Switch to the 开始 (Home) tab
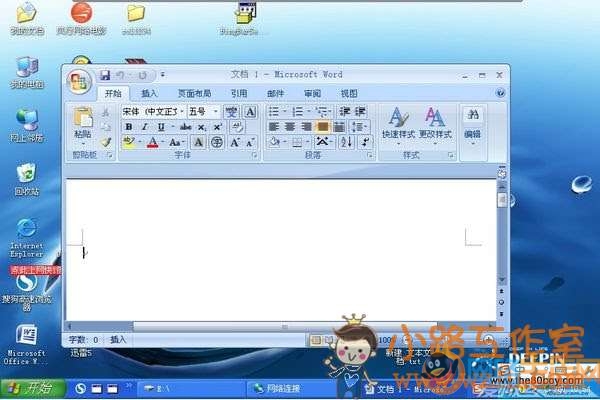Image resolution: width=600 pixels, height=400 pixels. [x=113, y=93]
